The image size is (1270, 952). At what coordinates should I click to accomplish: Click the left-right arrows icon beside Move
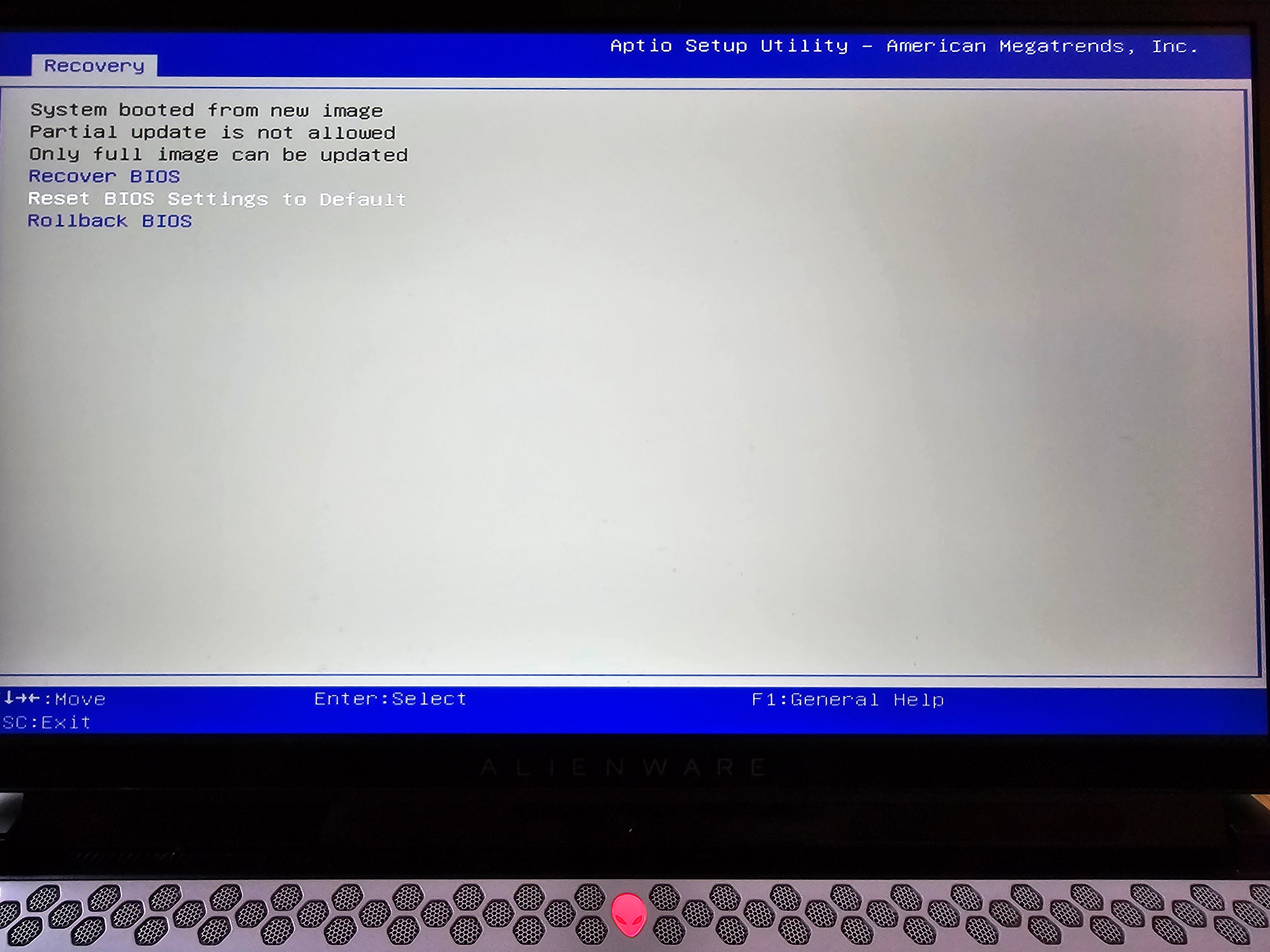coord(28,698)
